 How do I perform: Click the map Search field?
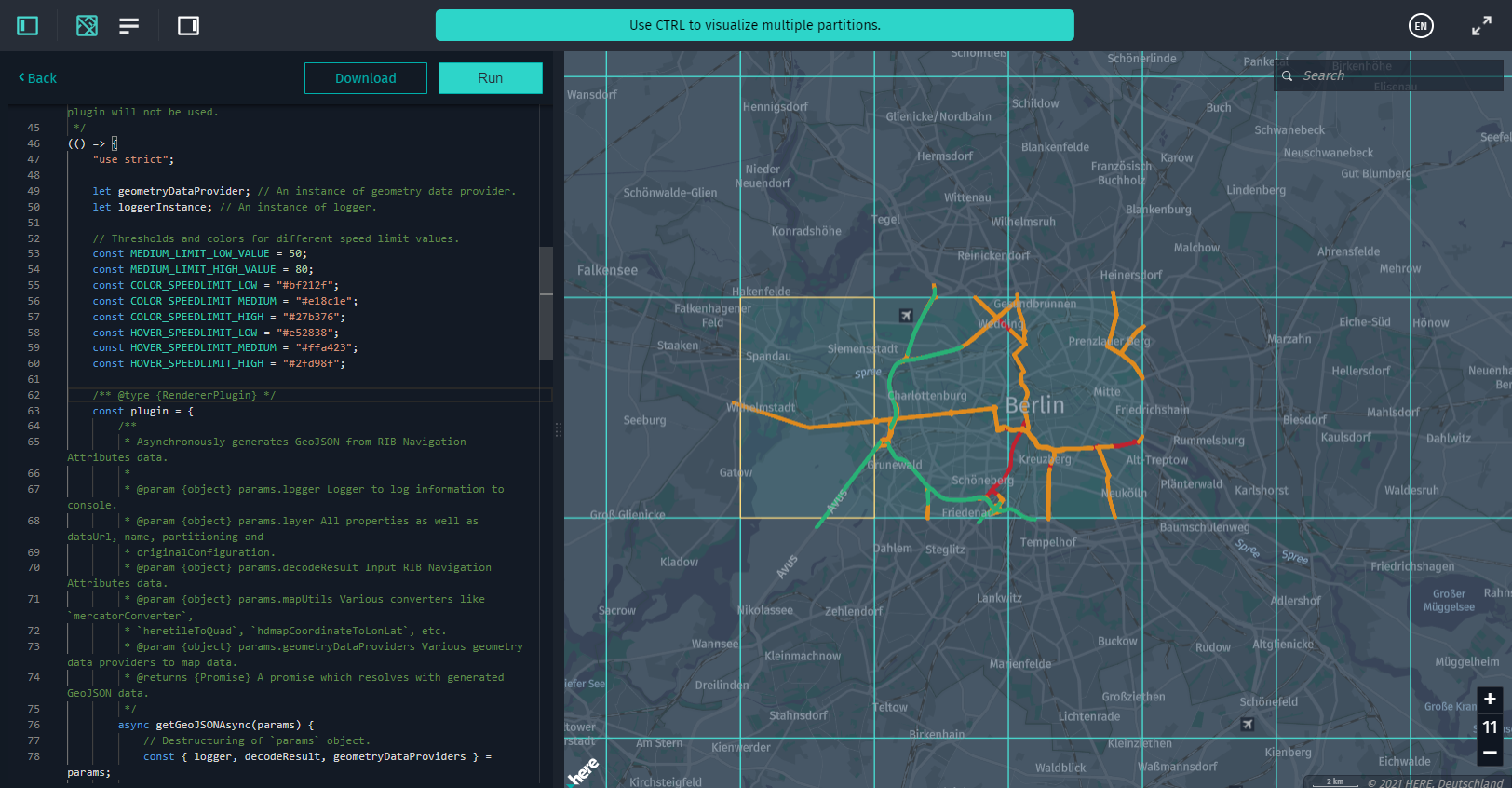(x=1397, y=75)
